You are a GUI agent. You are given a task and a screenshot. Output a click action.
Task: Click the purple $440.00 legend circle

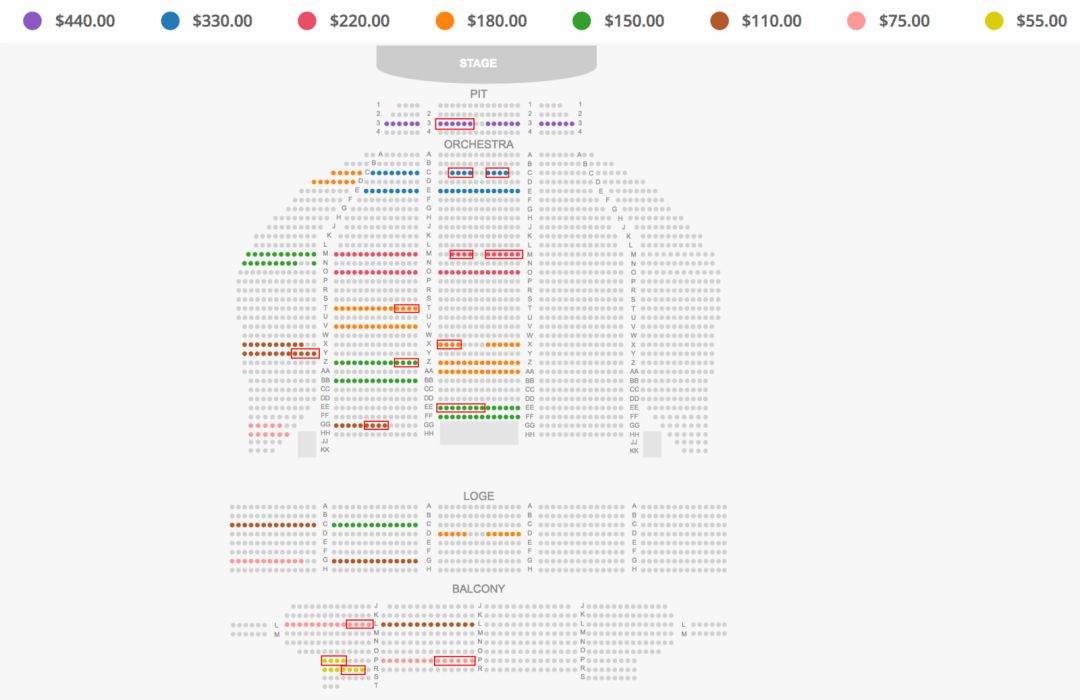(x=32, y=21)
